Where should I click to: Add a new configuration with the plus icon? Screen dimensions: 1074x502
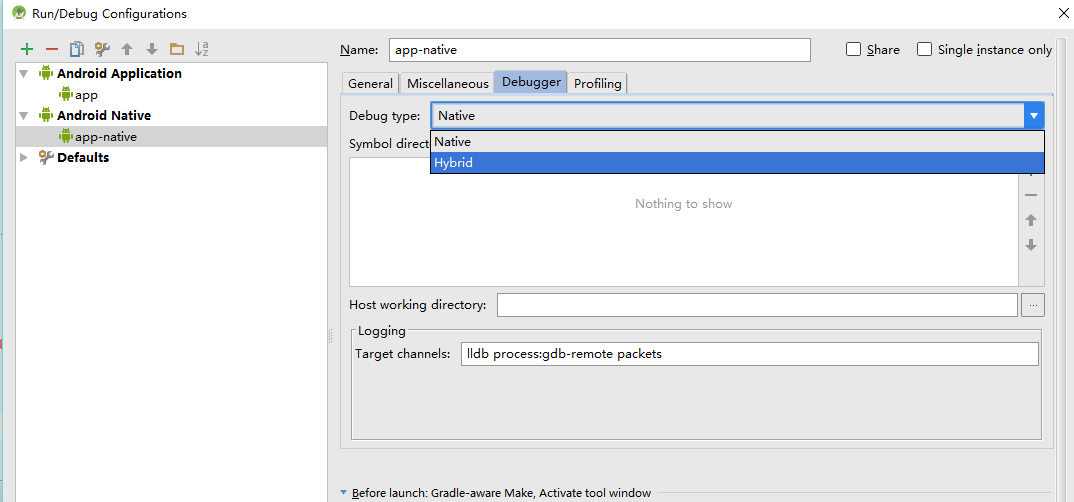pyautogui.click(x=27, y=49)
